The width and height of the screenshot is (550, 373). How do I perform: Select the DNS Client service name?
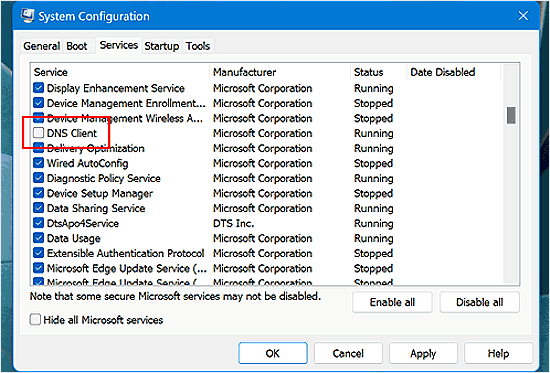coord(72,133)
